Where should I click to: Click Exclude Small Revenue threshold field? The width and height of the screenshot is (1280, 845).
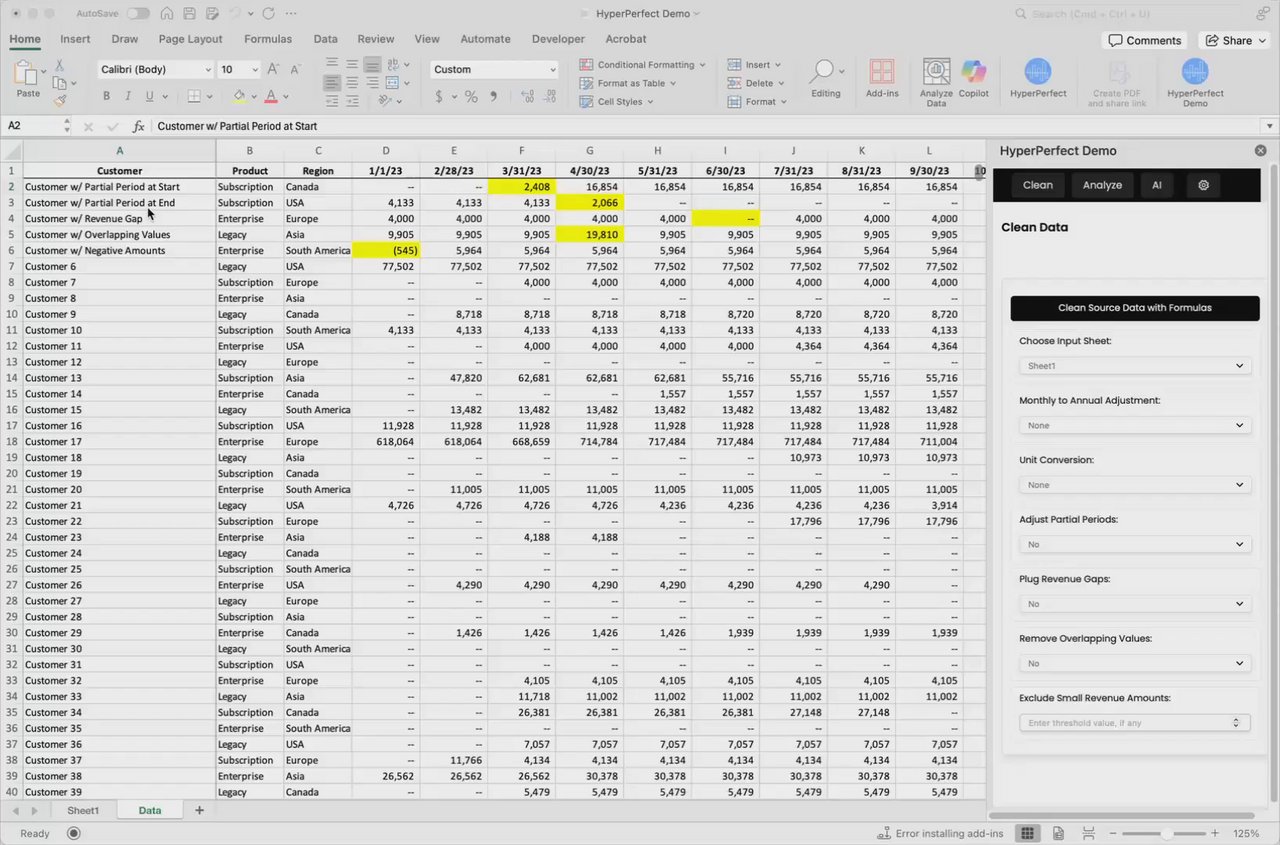pos(1135,723)
